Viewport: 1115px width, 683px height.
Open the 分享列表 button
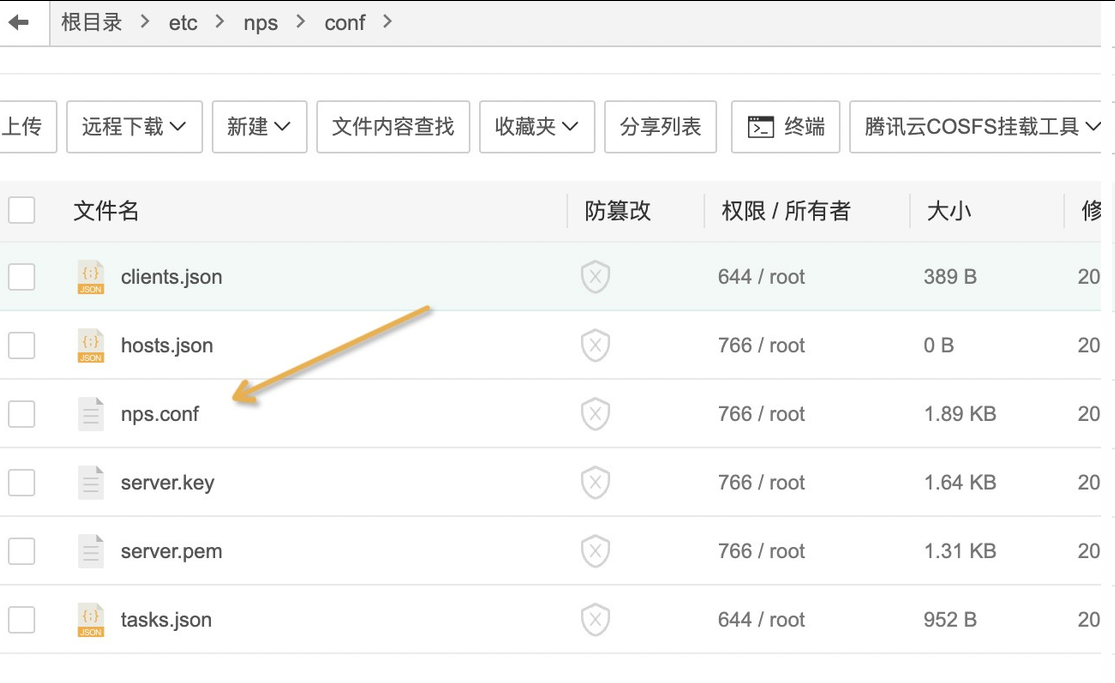pyautogui.click(x=661, y=127)
